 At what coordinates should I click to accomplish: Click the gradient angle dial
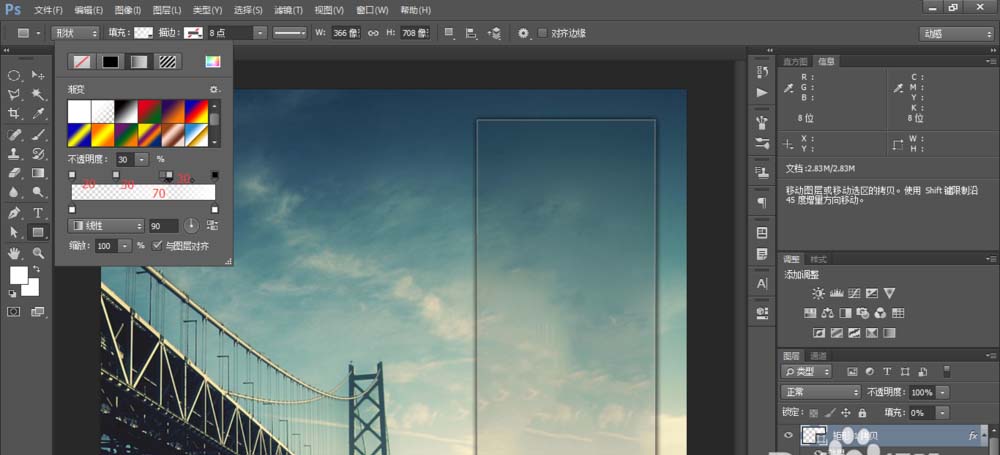click(191, 225)
